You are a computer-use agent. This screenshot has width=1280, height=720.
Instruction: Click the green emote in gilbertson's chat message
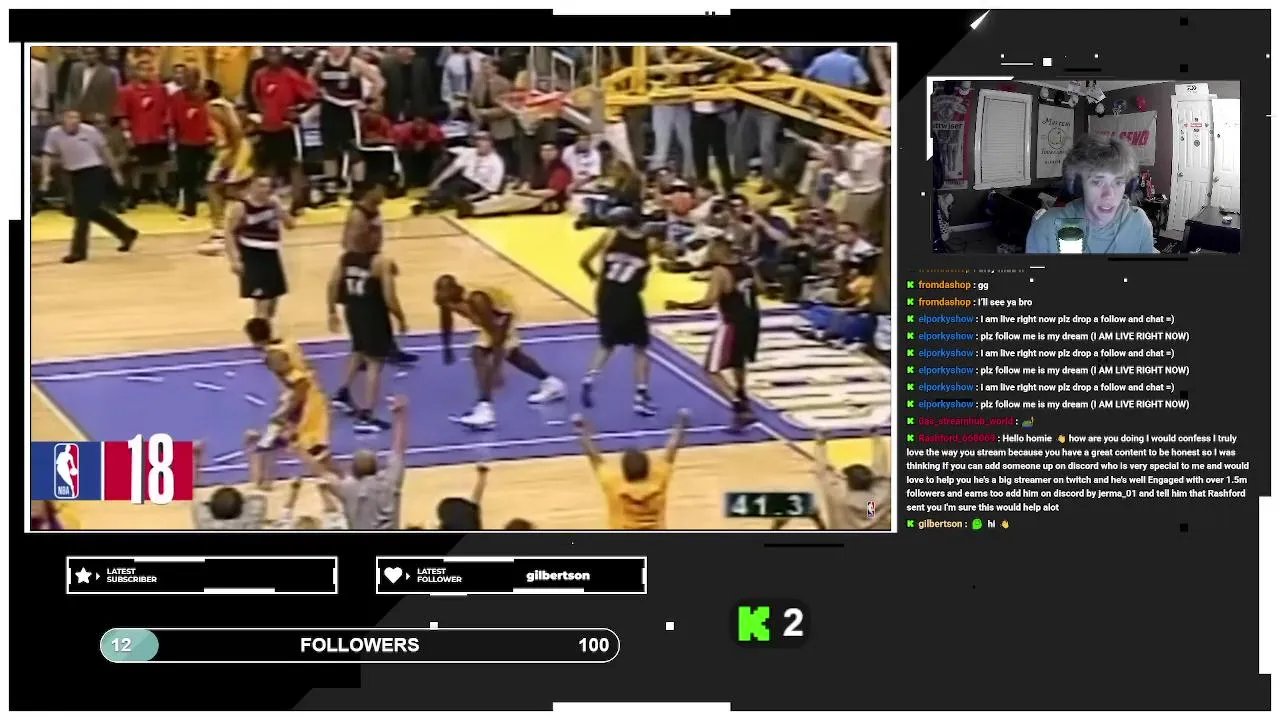coord(977,524)
